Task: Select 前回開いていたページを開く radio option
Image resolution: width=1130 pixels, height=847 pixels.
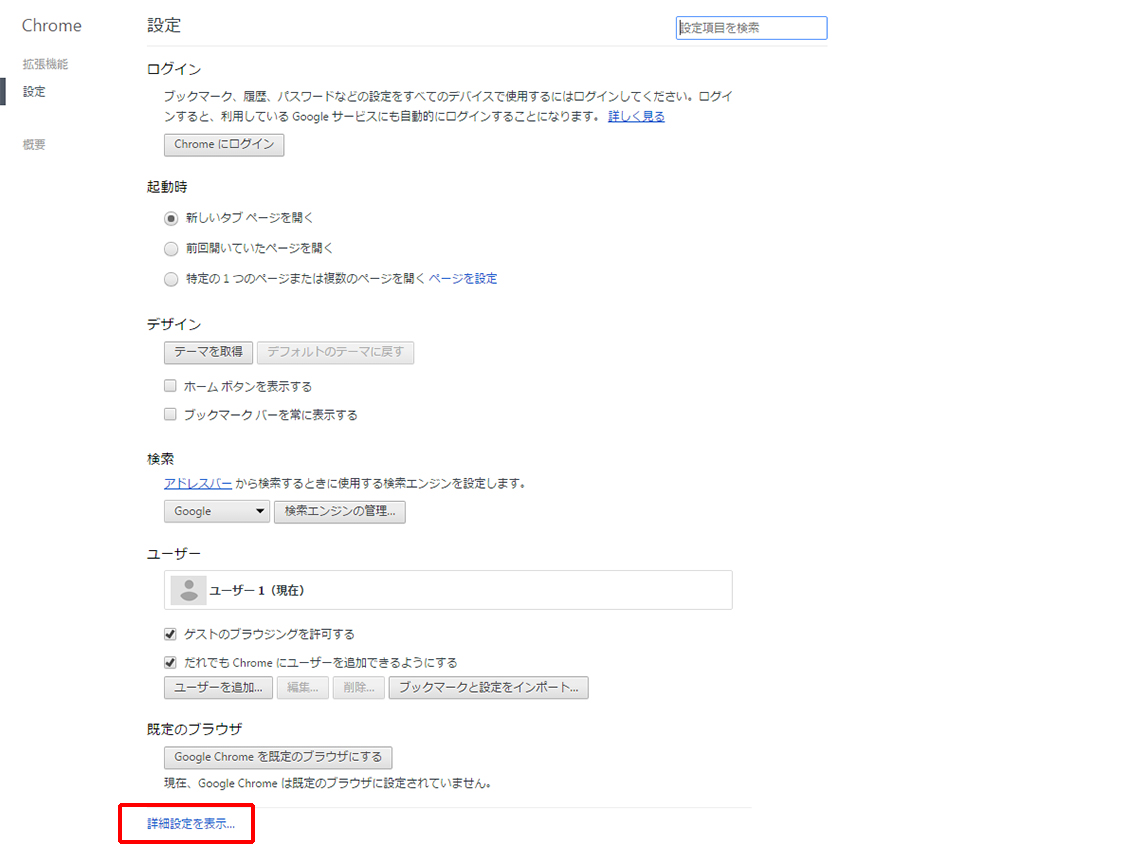Action: pyautogui.click(x=171, y=249)
